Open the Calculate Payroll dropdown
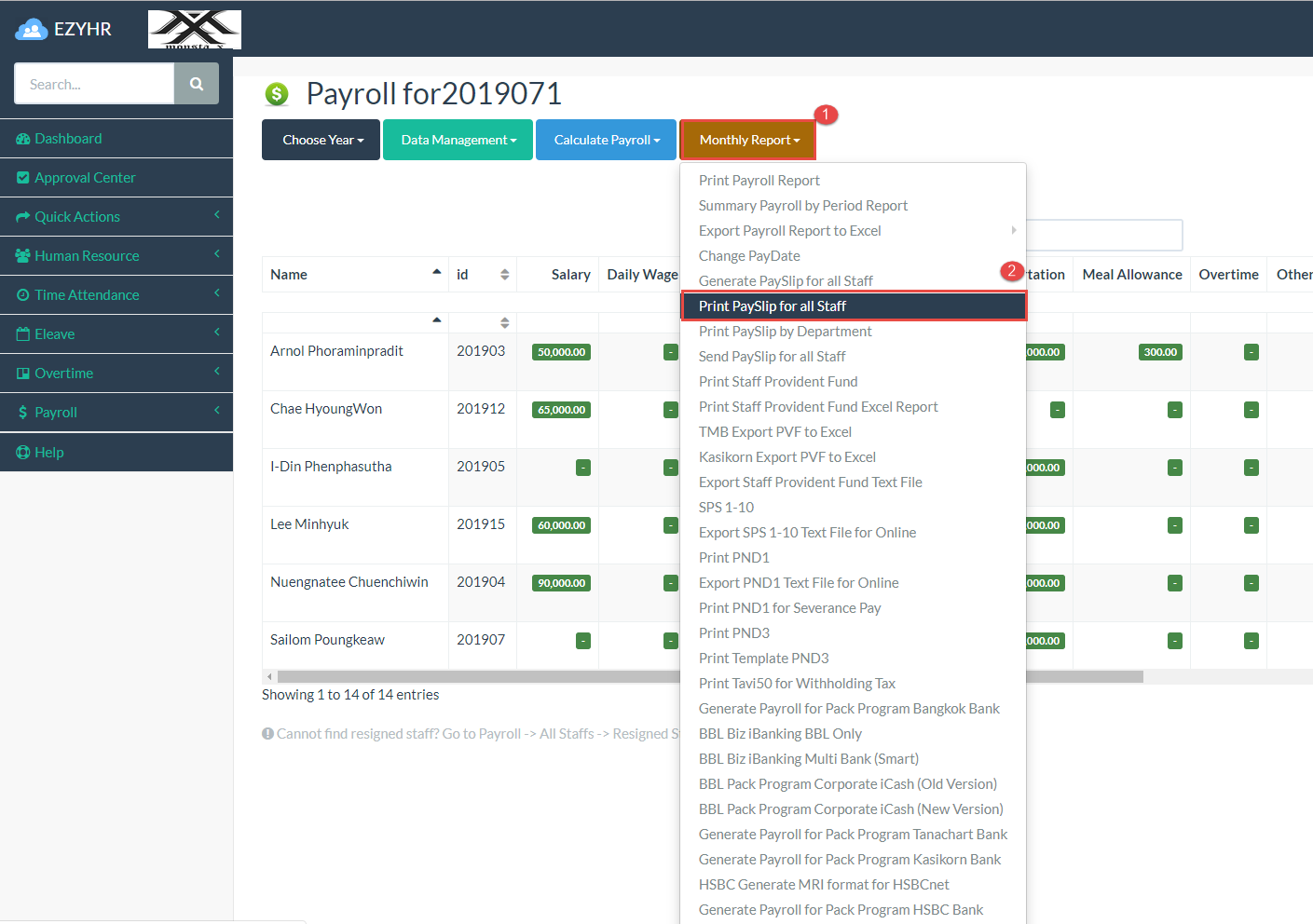The height and width of the screenshot is (924, 1313). coord(607,140)
